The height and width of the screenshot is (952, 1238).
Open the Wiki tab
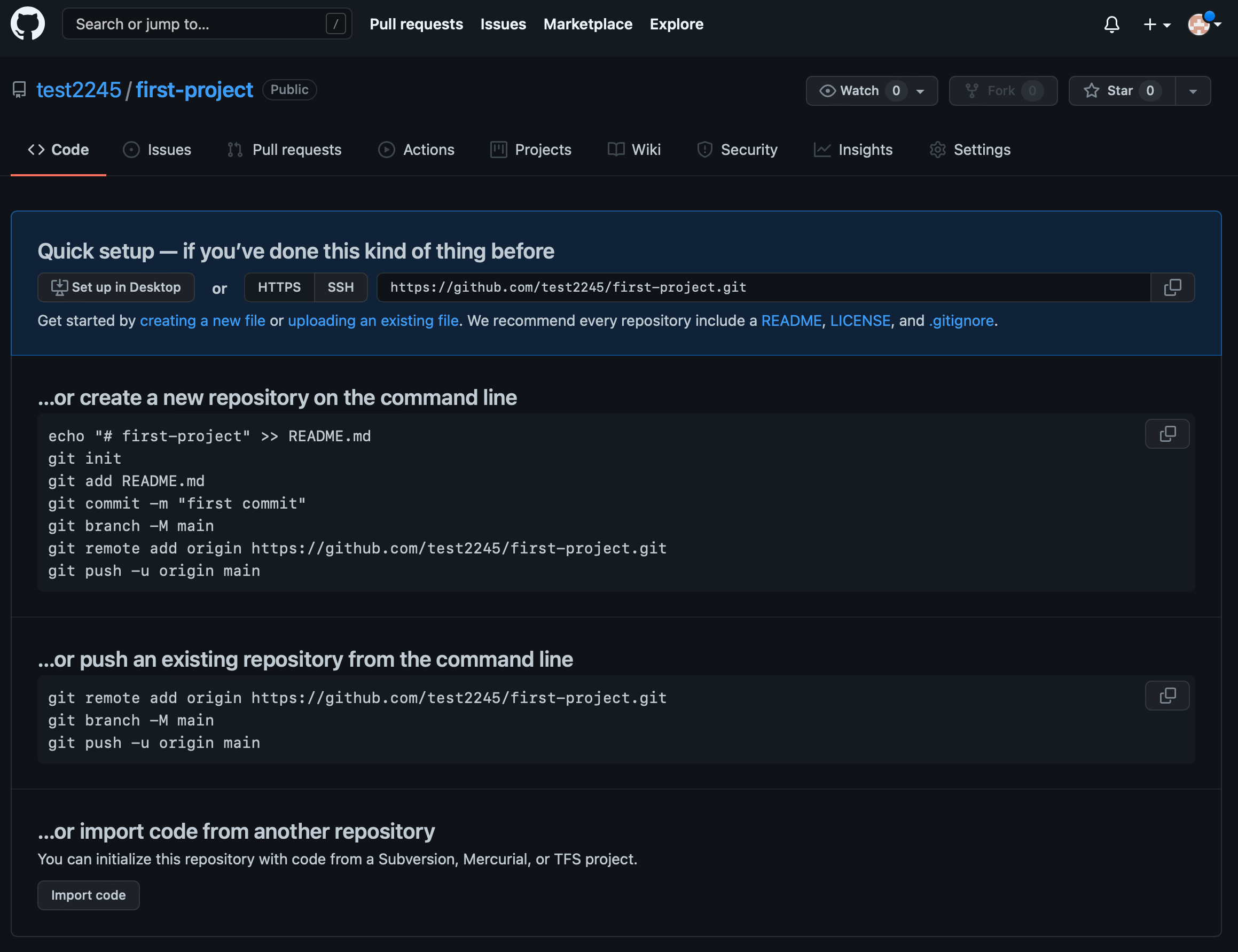pyautogui.click(x=634, y=150)
